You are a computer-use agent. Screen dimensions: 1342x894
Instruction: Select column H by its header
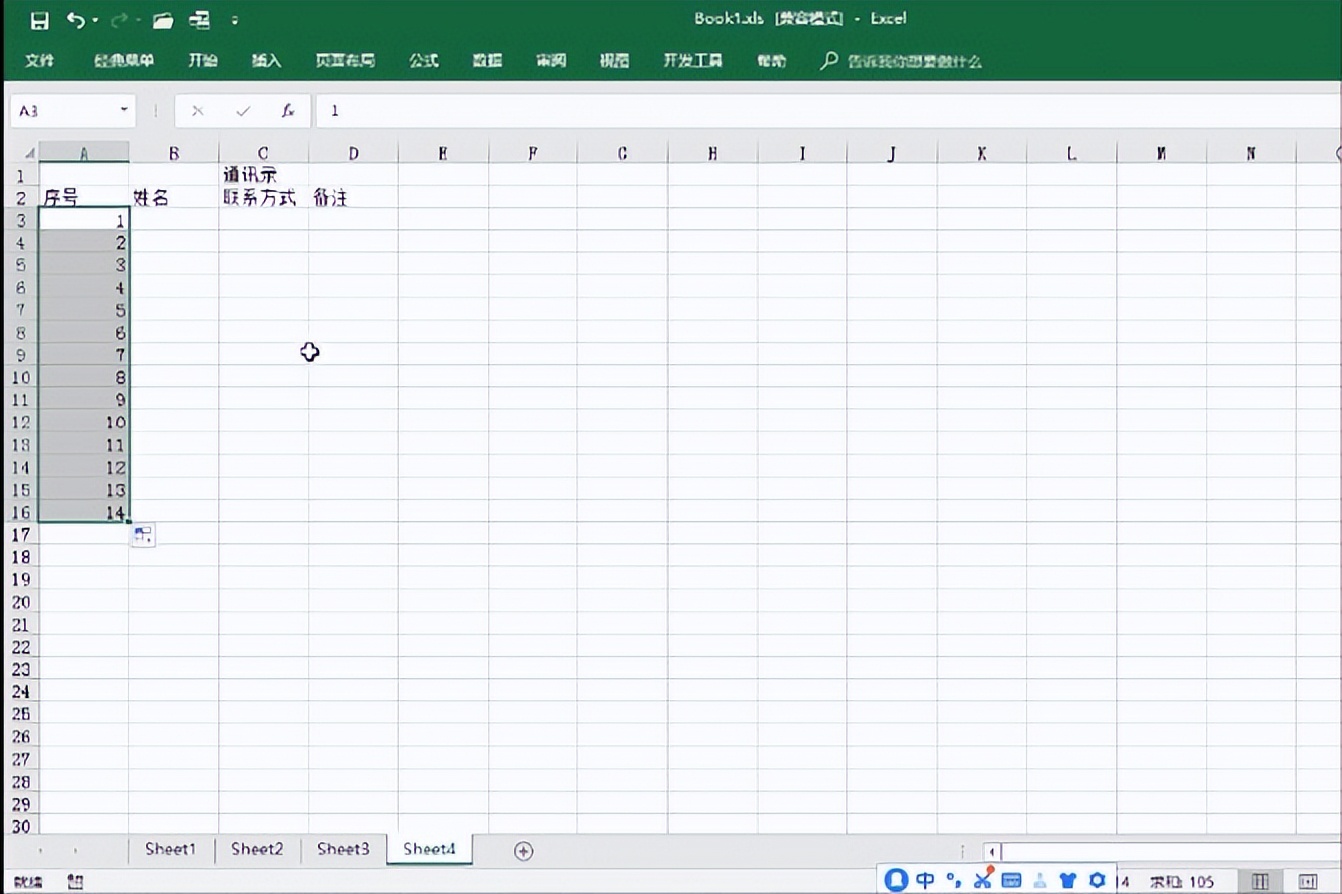point(712,153)
